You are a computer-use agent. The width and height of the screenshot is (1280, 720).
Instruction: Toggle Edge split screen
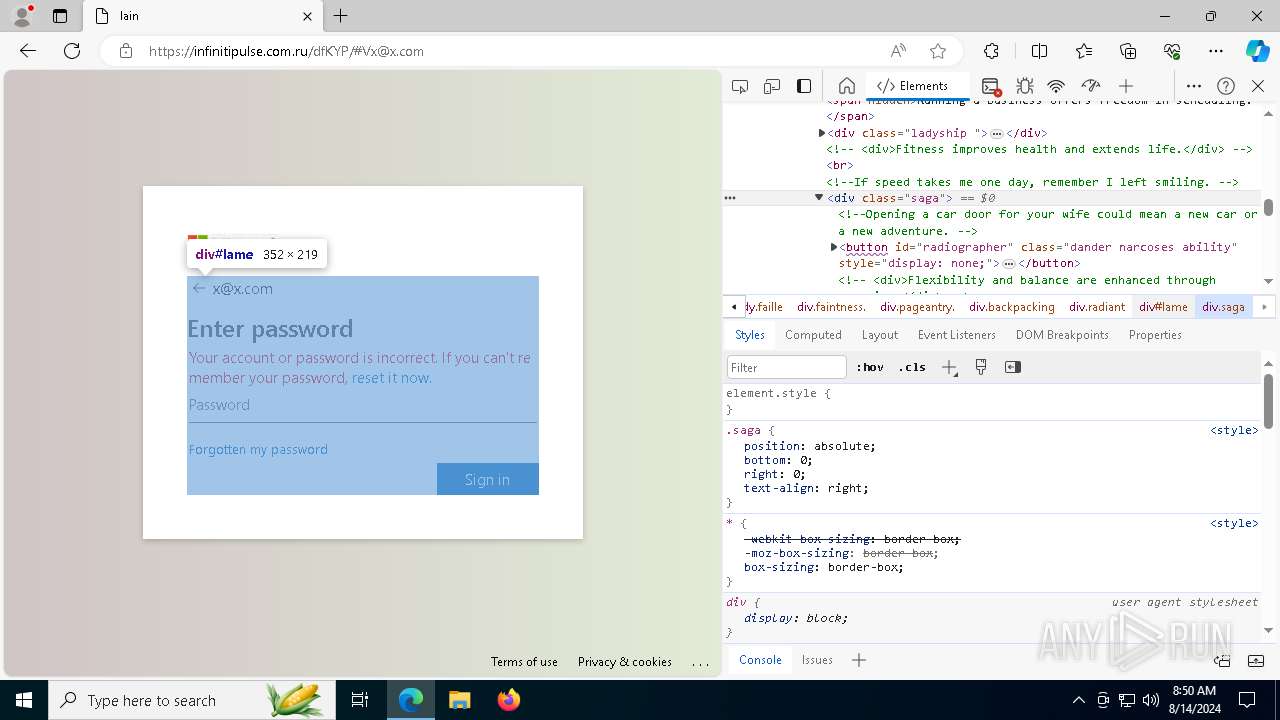(1039, 51)
